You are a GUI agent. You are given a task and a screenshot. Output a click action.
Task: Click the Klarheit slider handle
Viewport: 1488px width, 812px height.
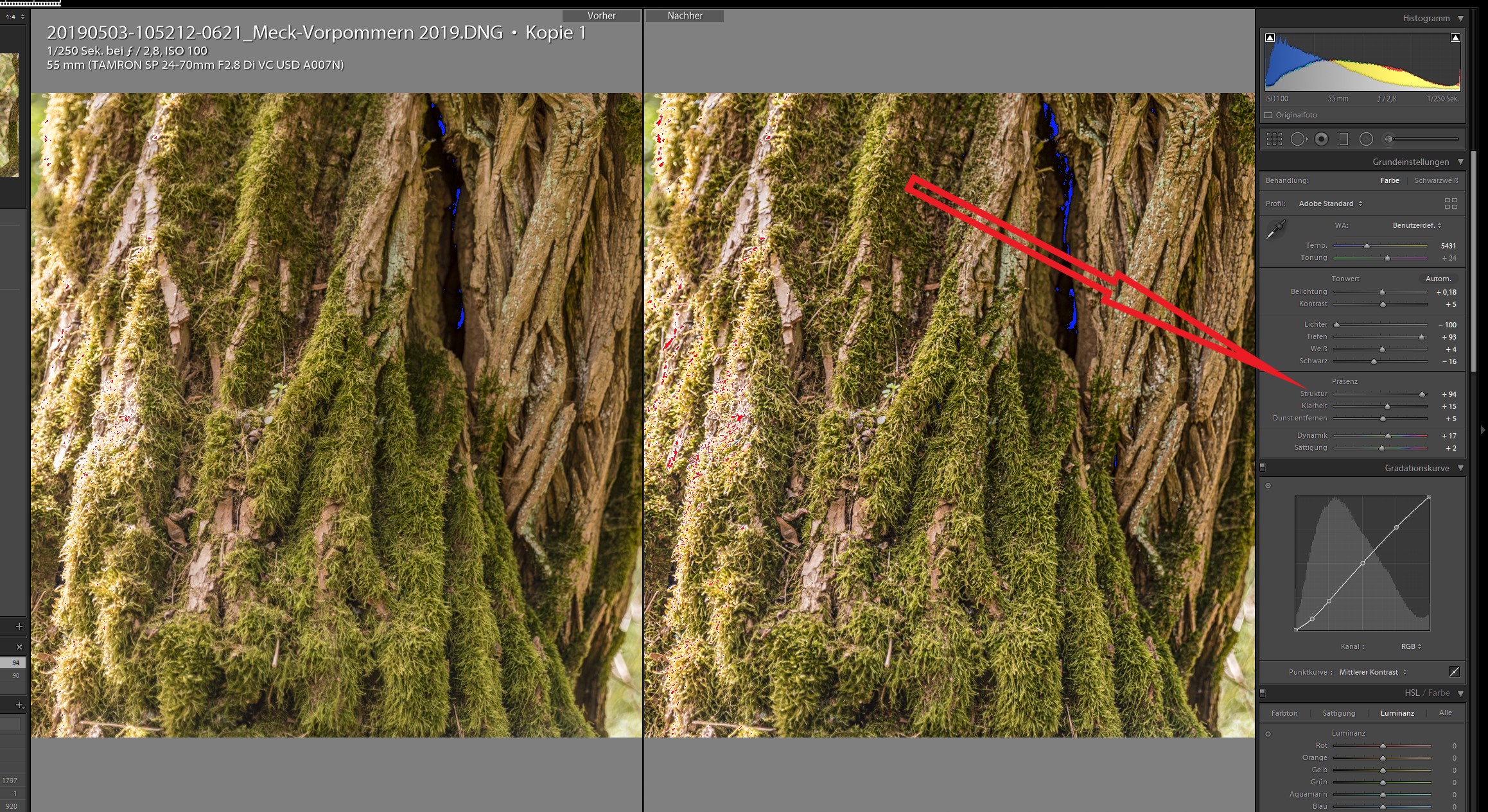[1387, 406]
